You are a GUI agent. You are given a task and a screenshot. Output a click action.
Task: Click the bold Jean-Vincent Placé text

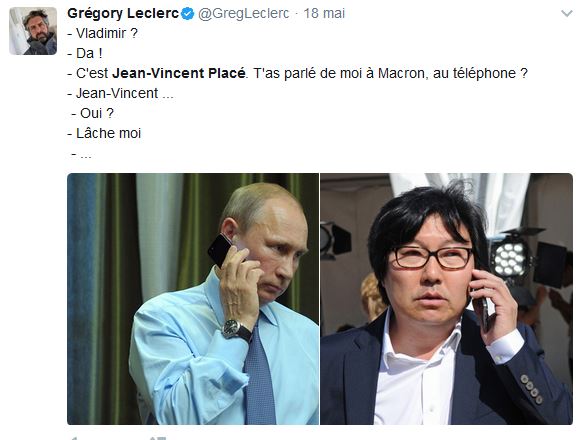coord(179,73)
